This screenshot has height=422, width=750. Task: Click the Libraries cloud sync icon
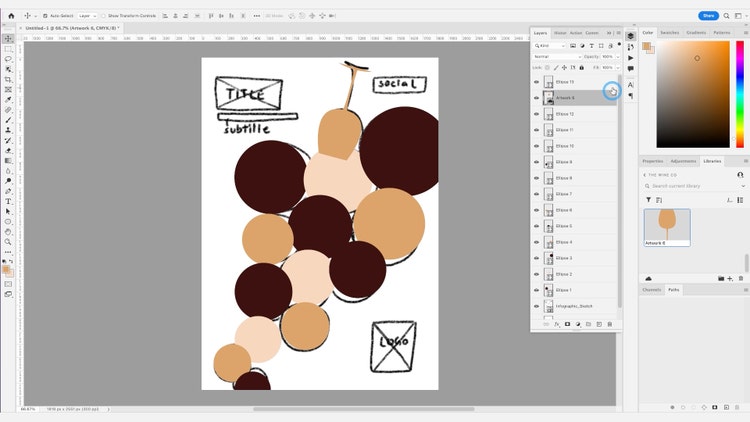[x=649, y=278]
